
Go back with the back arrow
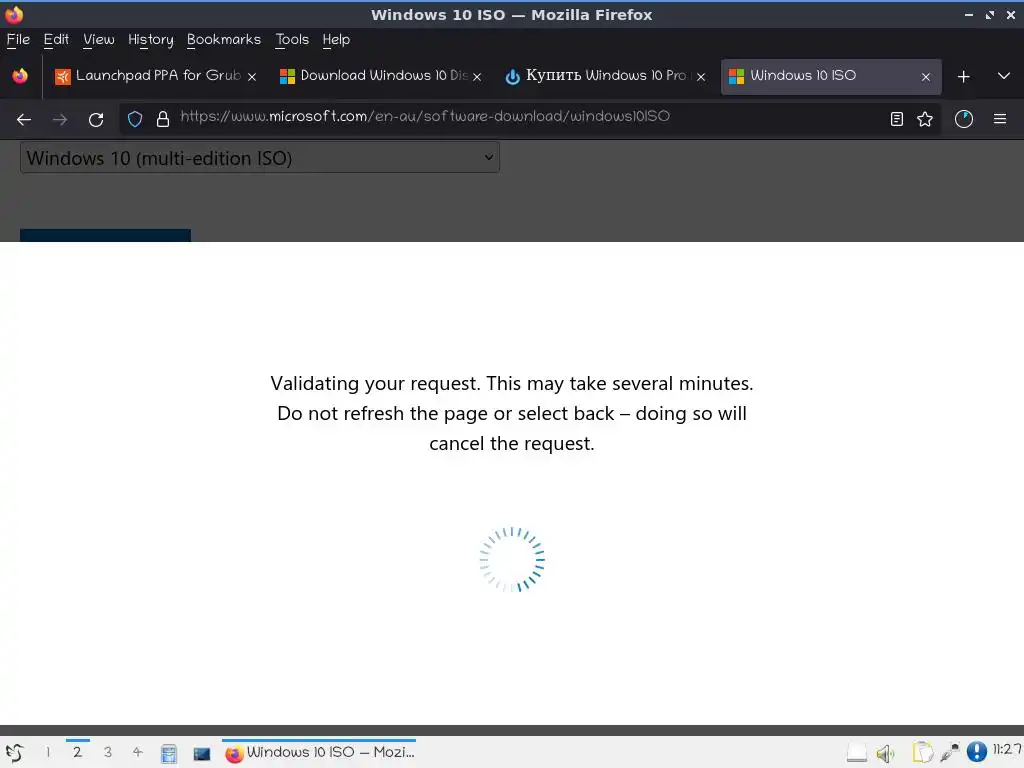24,120
